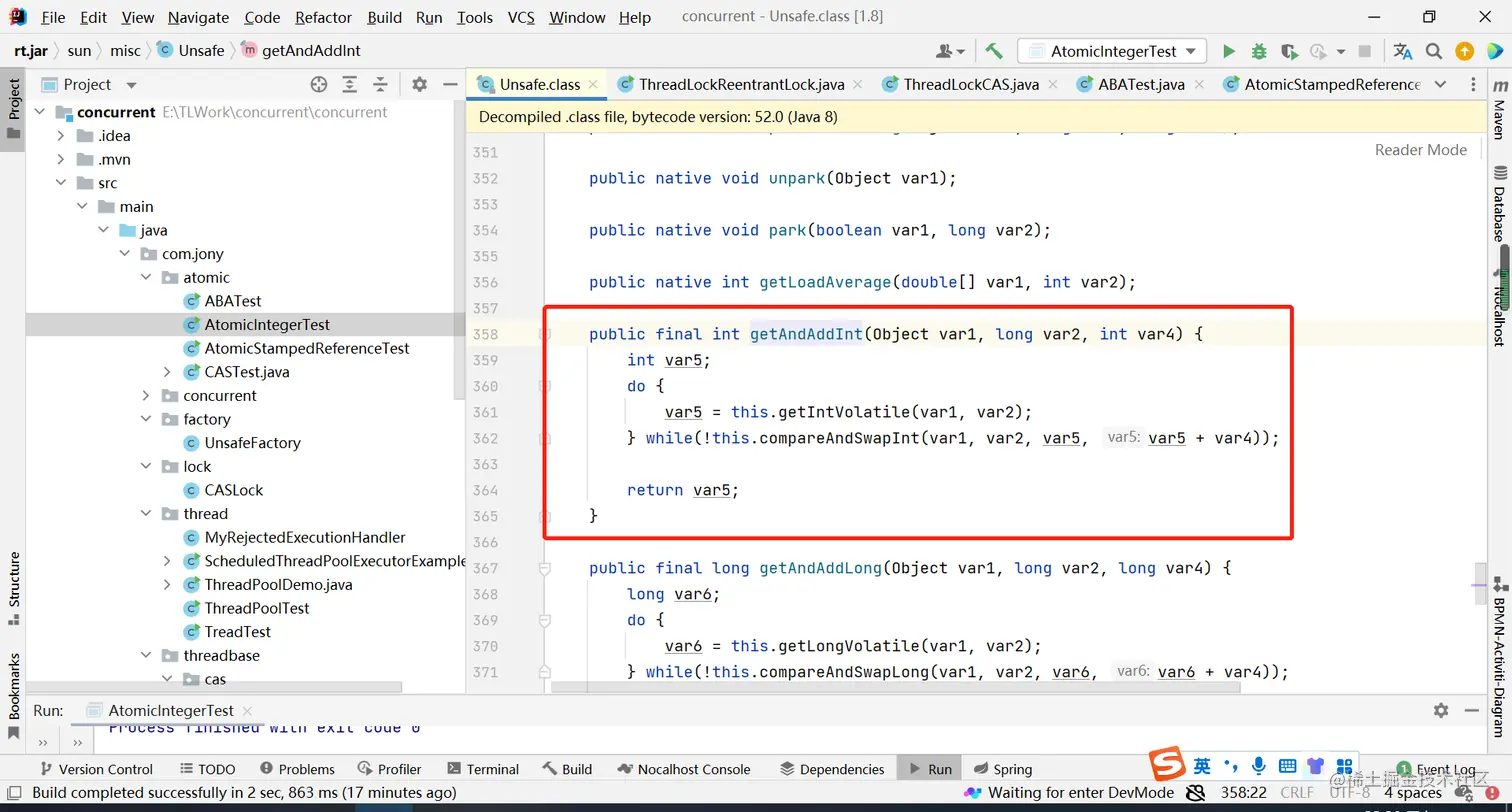Toggle Reader Mode in the editor
Image resolution: width=1512 pixels, height=812 pixels.
[x=1420, y=150]
